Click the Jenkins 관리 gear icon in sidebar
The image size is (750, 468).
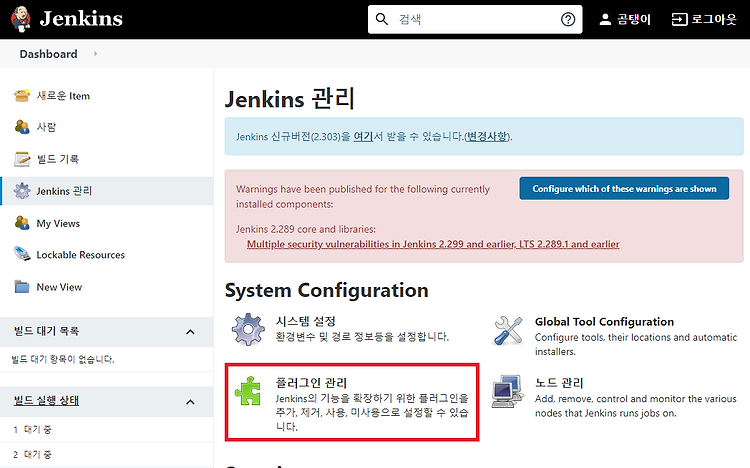tap(22, 191)
